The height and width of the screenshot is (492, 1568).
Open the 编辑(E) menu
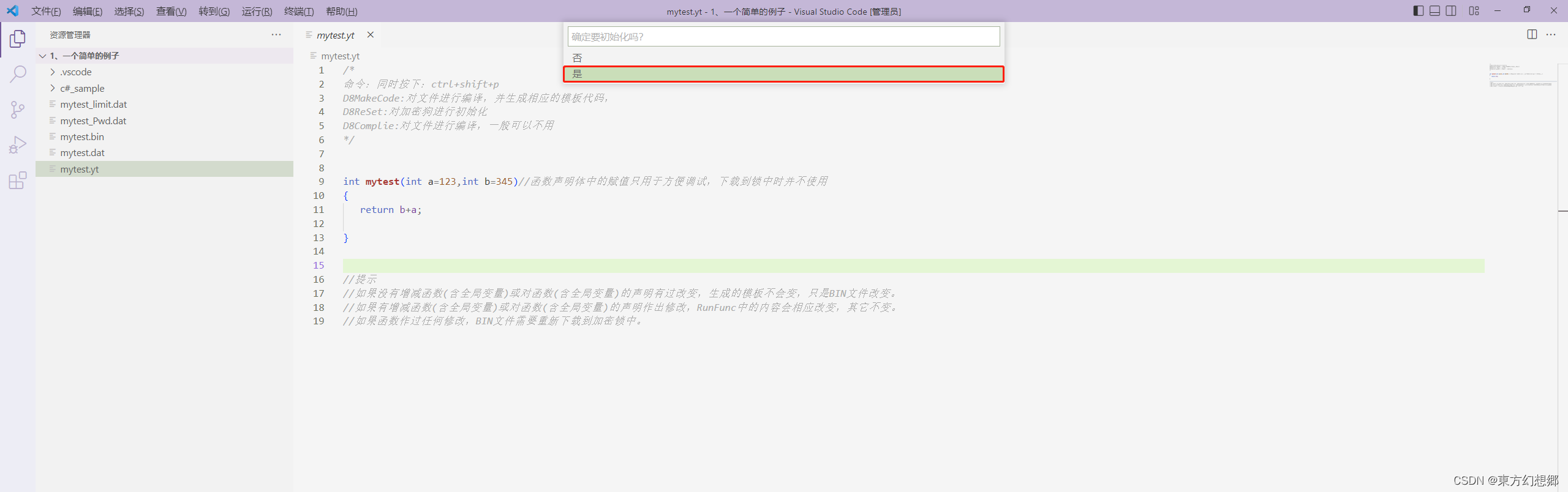pyautogui.click(x=88, y=11)
